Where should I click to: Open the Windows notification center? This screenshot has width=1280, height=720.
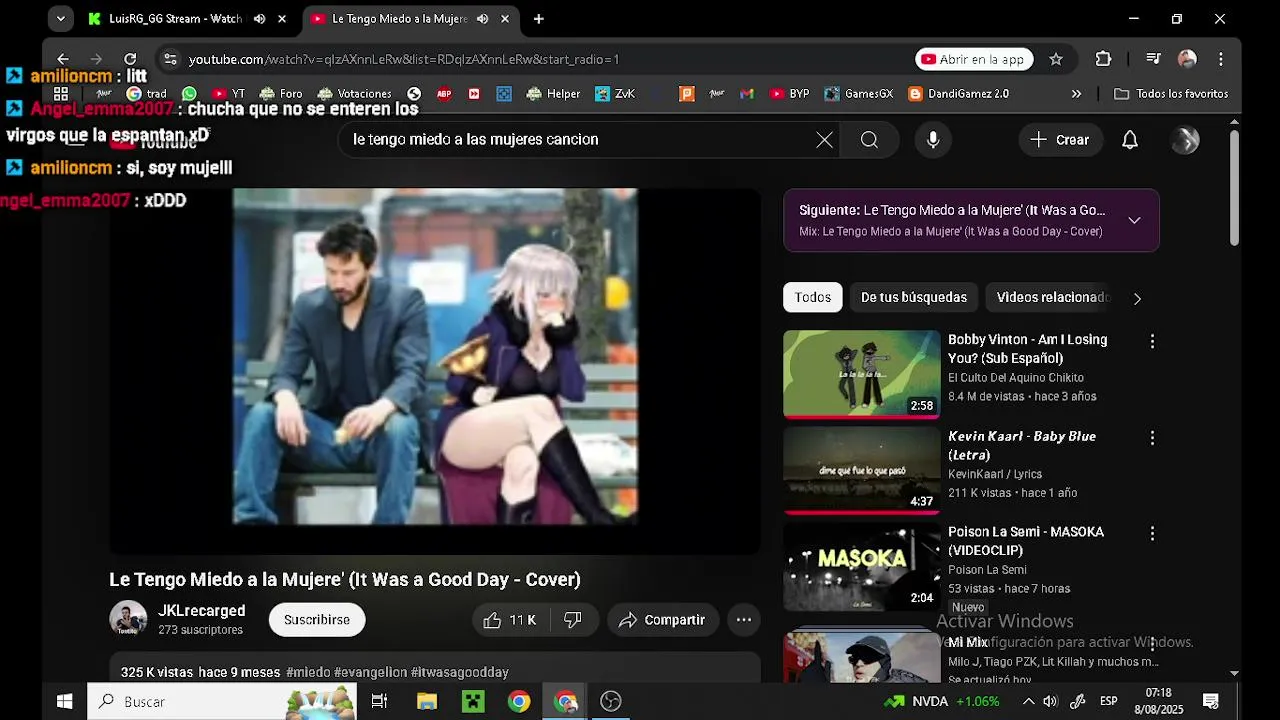click(1211, 701)
